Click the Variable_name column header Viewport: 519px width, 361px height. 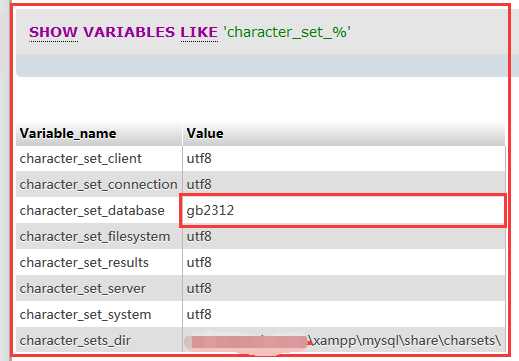tap(68, 134)
